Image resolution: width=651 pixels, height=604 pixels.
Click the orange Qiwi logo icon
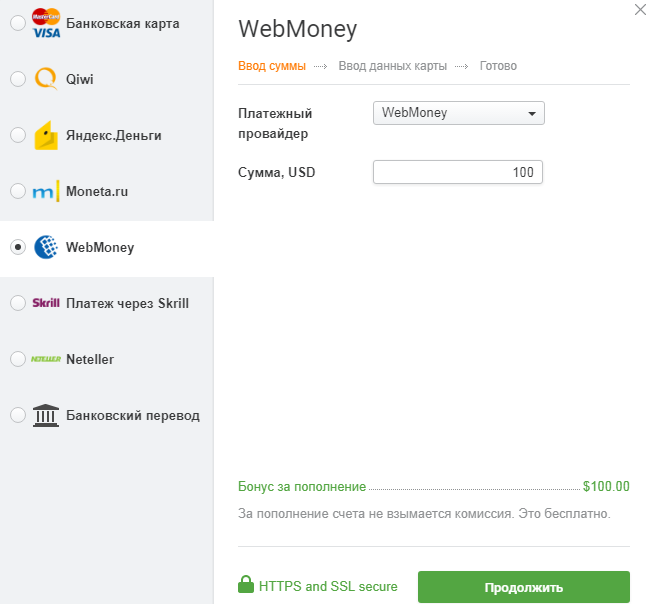click(46, 78)
